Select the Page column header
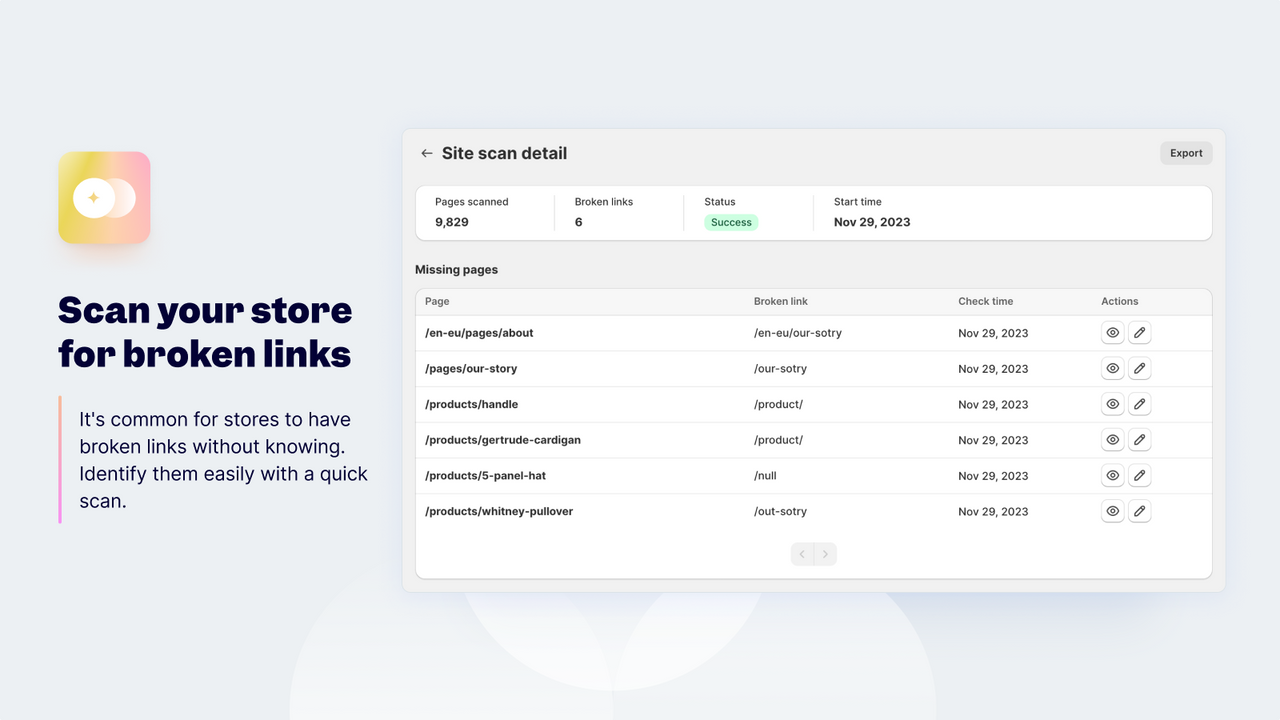This screenshot has height=720, width=1280. click(437, 301)
